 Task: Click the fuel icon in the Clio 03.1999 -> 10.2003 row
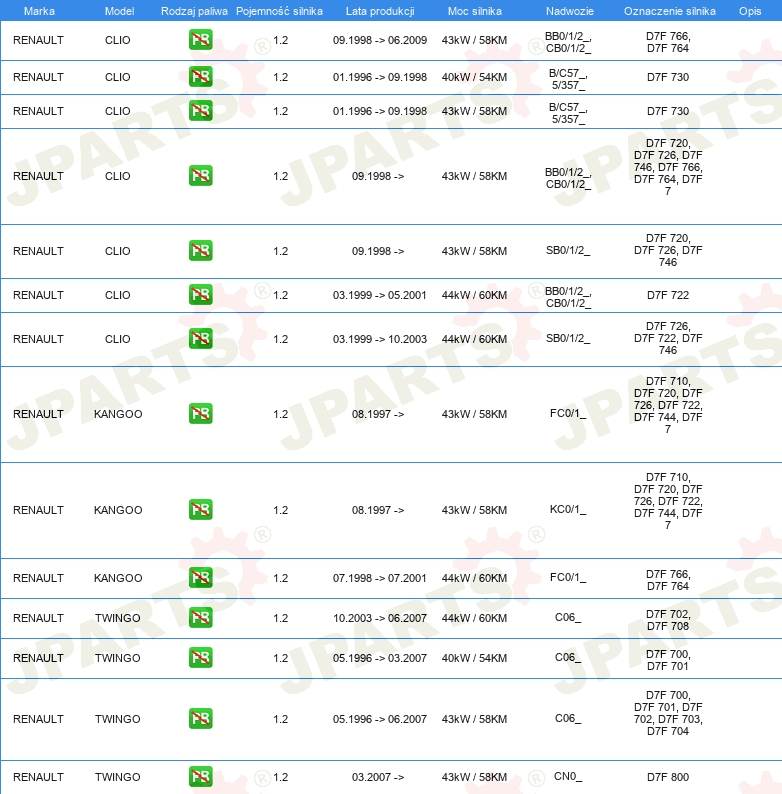(x=201, y=339)
